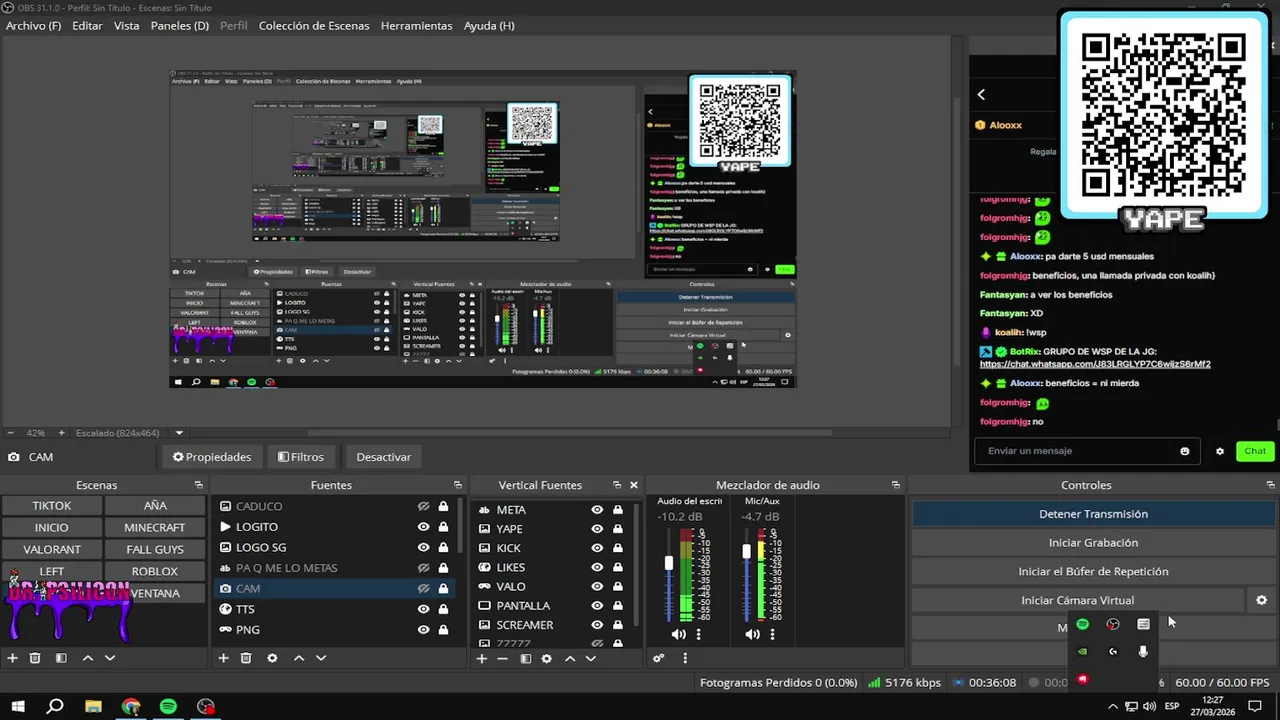Viewport: 1280px width, 720px height.
Task: Move the selected source up in the Fuentes toolbar
Action: 298,658
